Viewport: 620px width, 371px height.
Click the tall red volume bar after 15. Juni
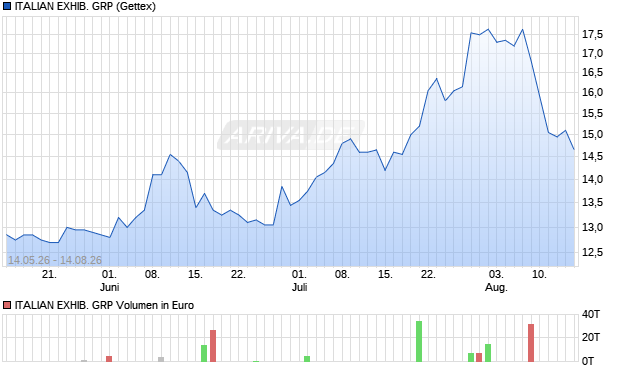213,346
